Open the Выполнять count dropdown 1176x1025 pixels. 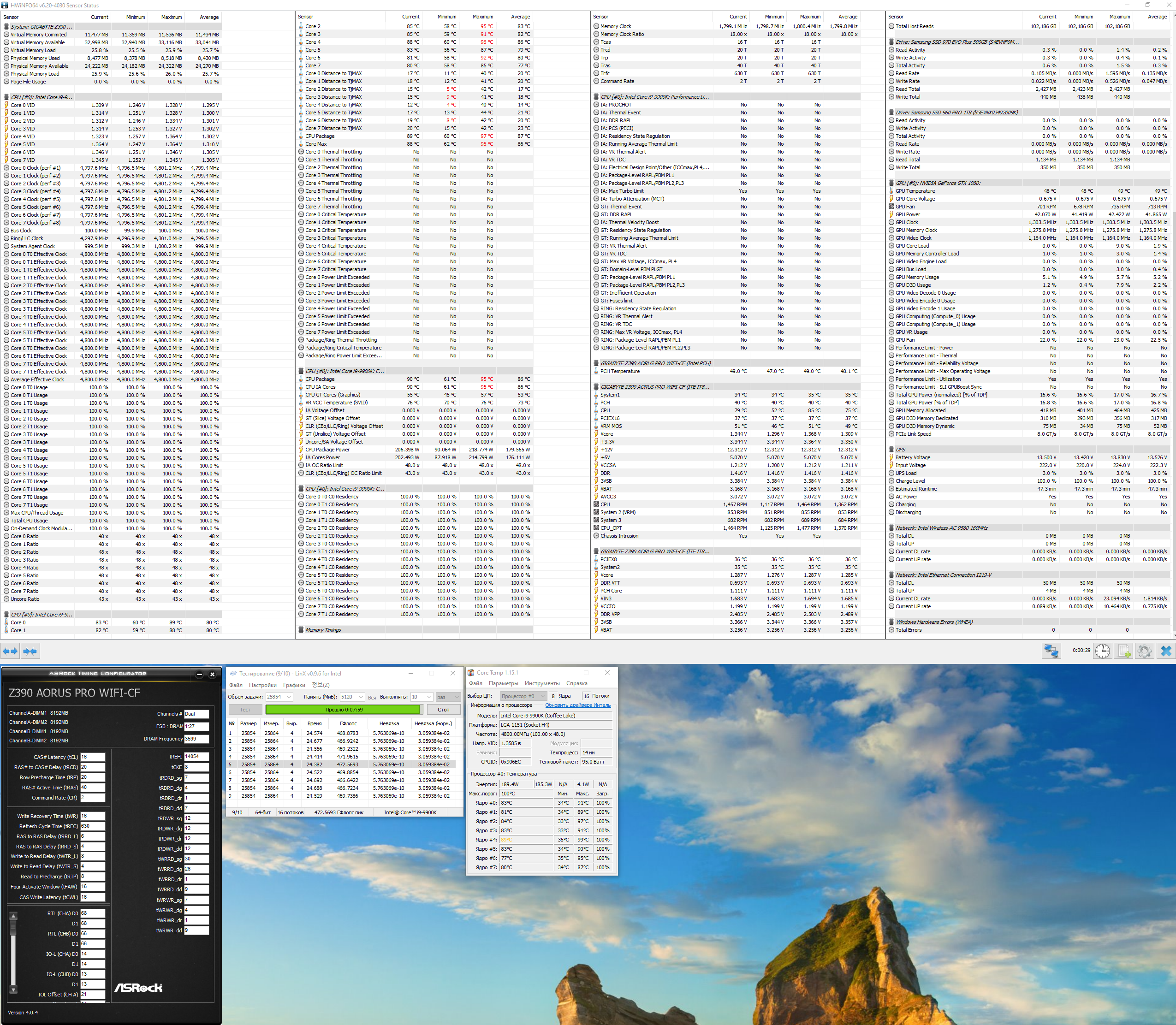click(429, 697)
